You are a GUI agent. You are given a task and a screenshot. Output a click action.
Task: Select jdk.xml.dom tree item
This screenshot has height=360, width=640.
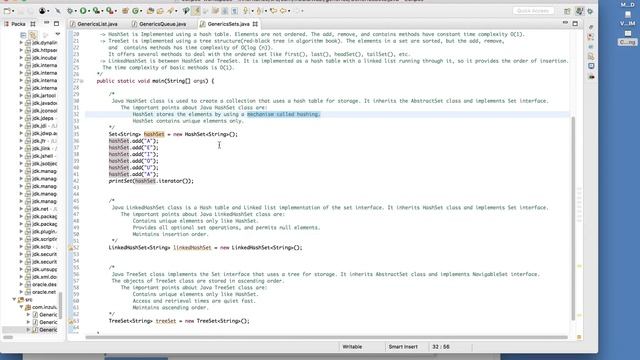44,277
